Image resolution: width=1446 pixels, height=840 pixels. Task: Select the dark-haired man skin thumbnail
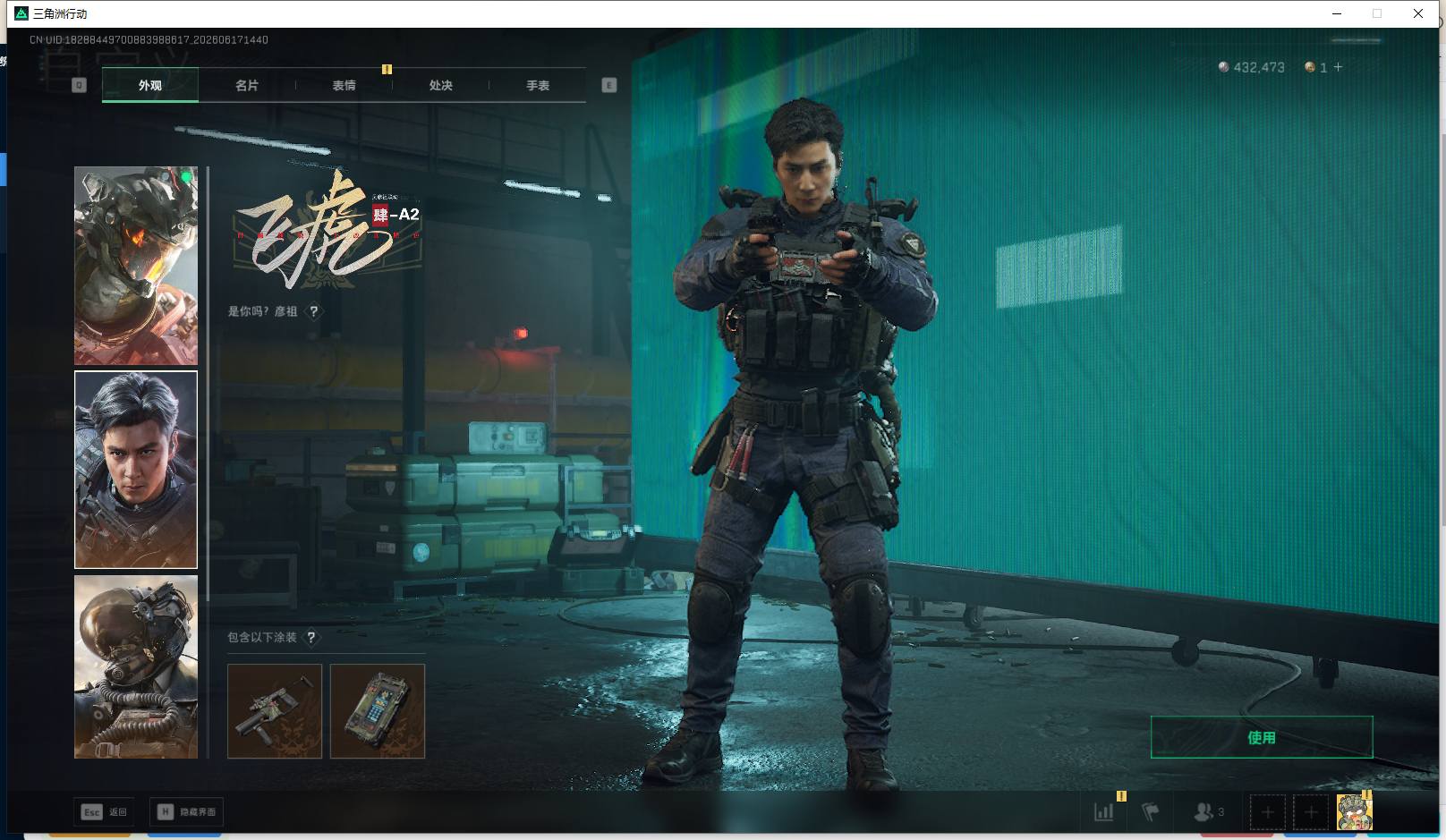coord(136,470)
